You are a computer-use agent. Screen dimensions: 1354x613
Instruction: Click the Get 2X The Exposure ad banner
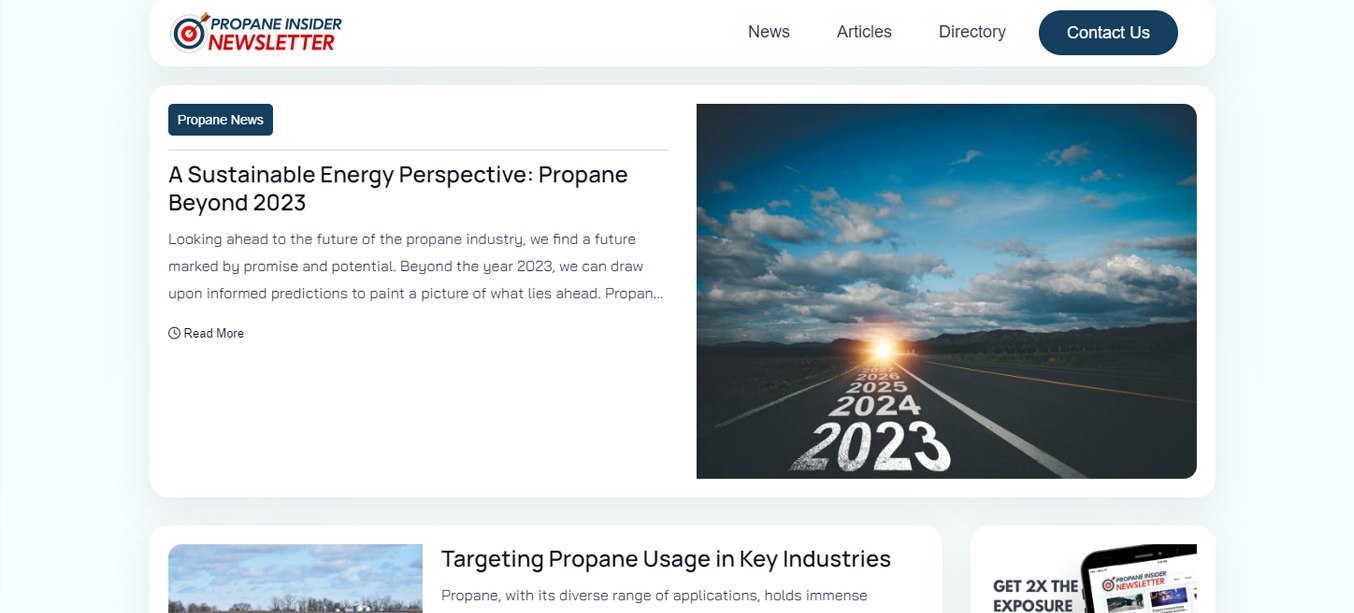[1094, 578]
